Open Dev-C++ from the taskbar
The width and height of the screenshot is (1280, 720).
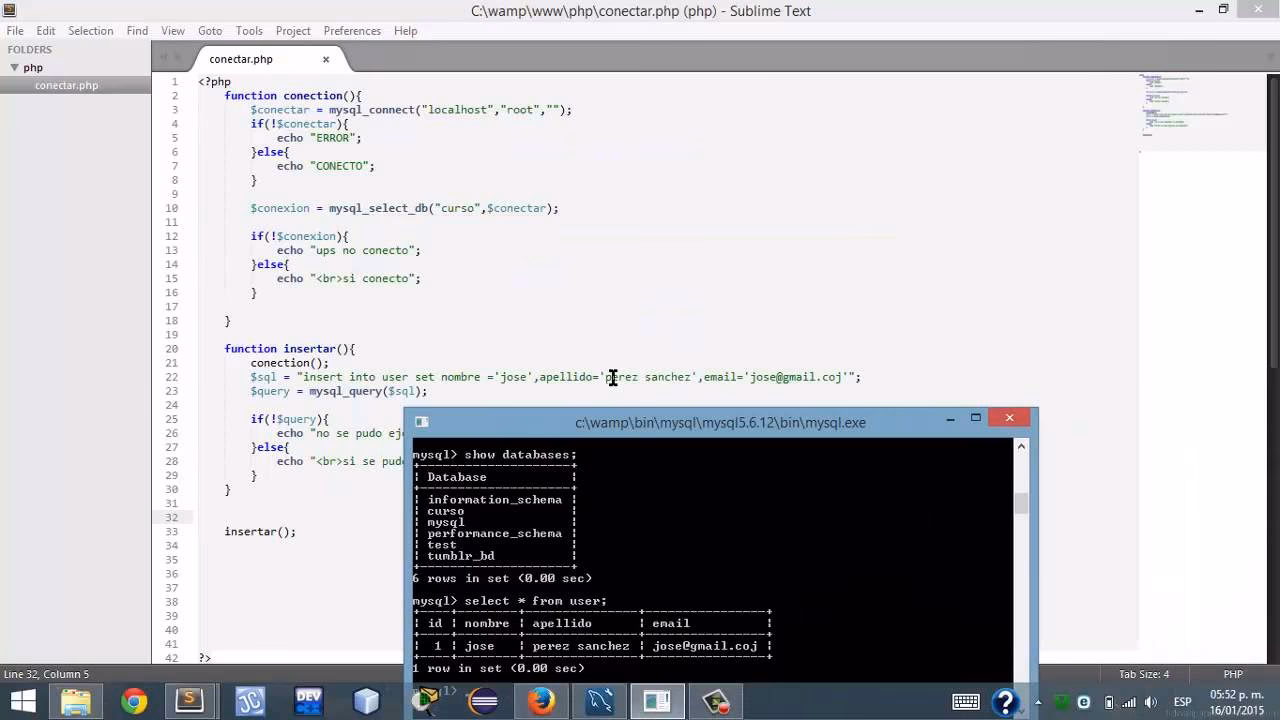[308, 702]
